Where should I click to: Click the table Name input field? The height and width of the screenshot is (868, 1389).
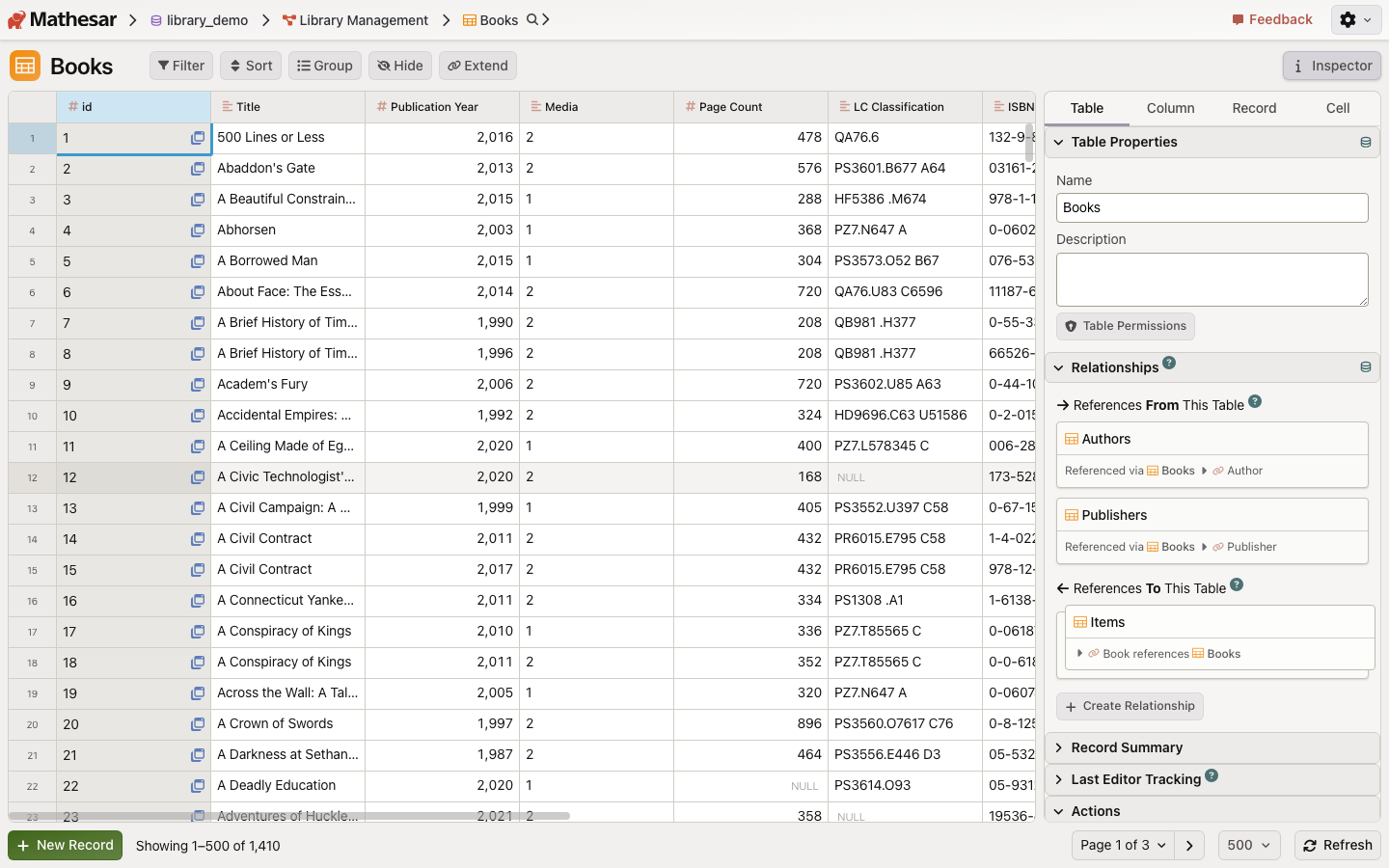(1212, 207)
